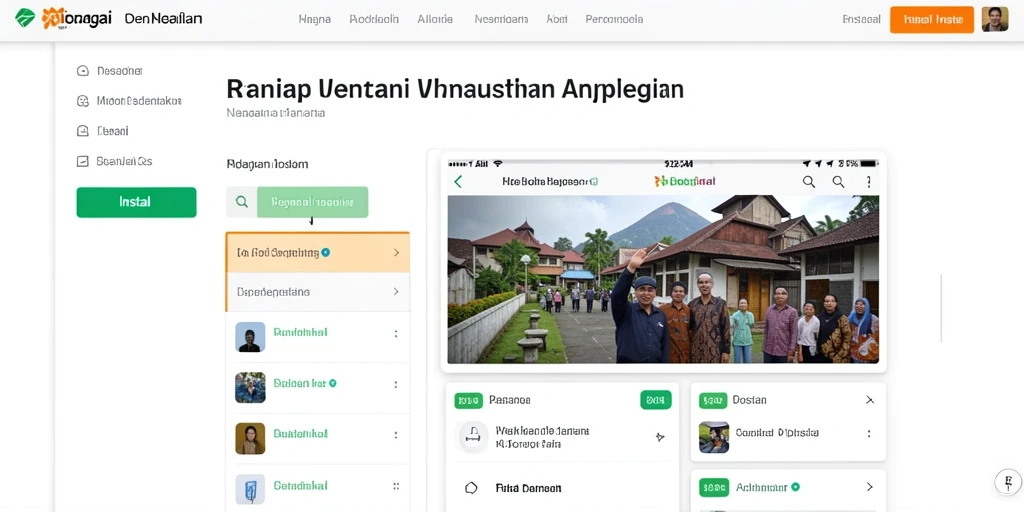The width and height of the screenshot is (1024, 512).
Task: Tap the magnifier next to phone's three-dot menu
Action: (x=839, y=182)
